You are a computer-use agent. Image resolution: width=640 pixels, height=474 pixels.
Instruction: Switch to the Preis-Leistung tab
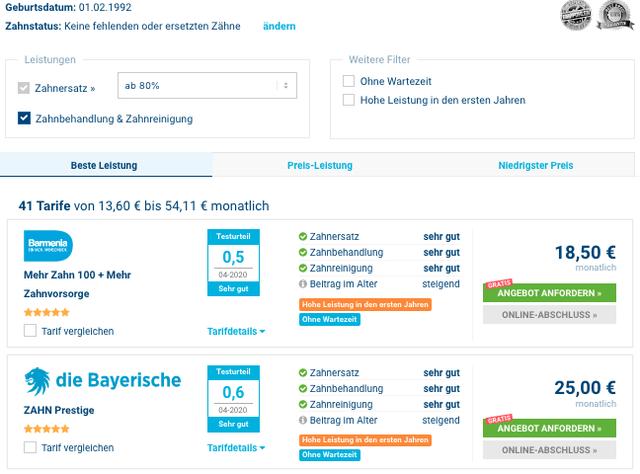coord(320,165)
